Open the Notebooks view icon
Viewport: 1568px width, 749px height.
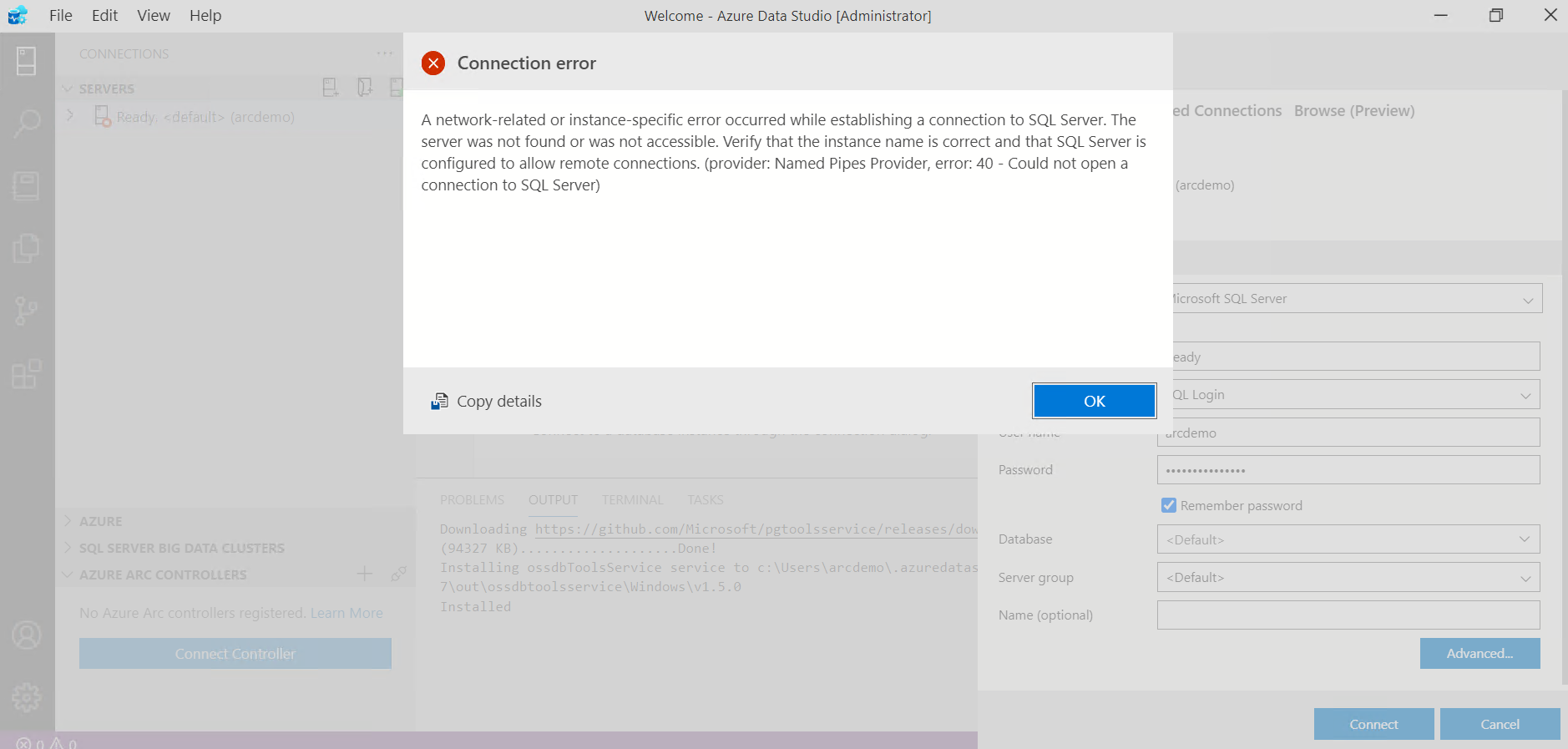pos(27,185)
